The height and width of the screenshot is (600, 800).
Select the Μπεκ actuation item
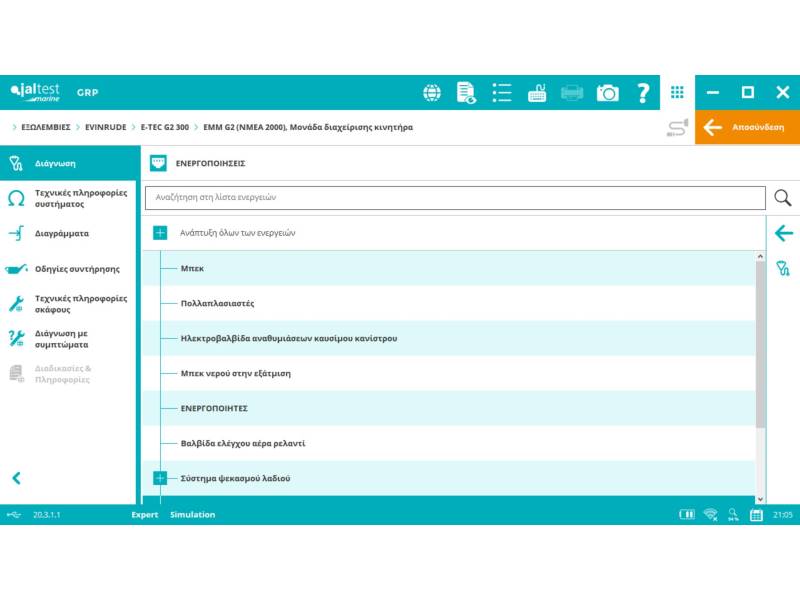(x=192, y=268)
